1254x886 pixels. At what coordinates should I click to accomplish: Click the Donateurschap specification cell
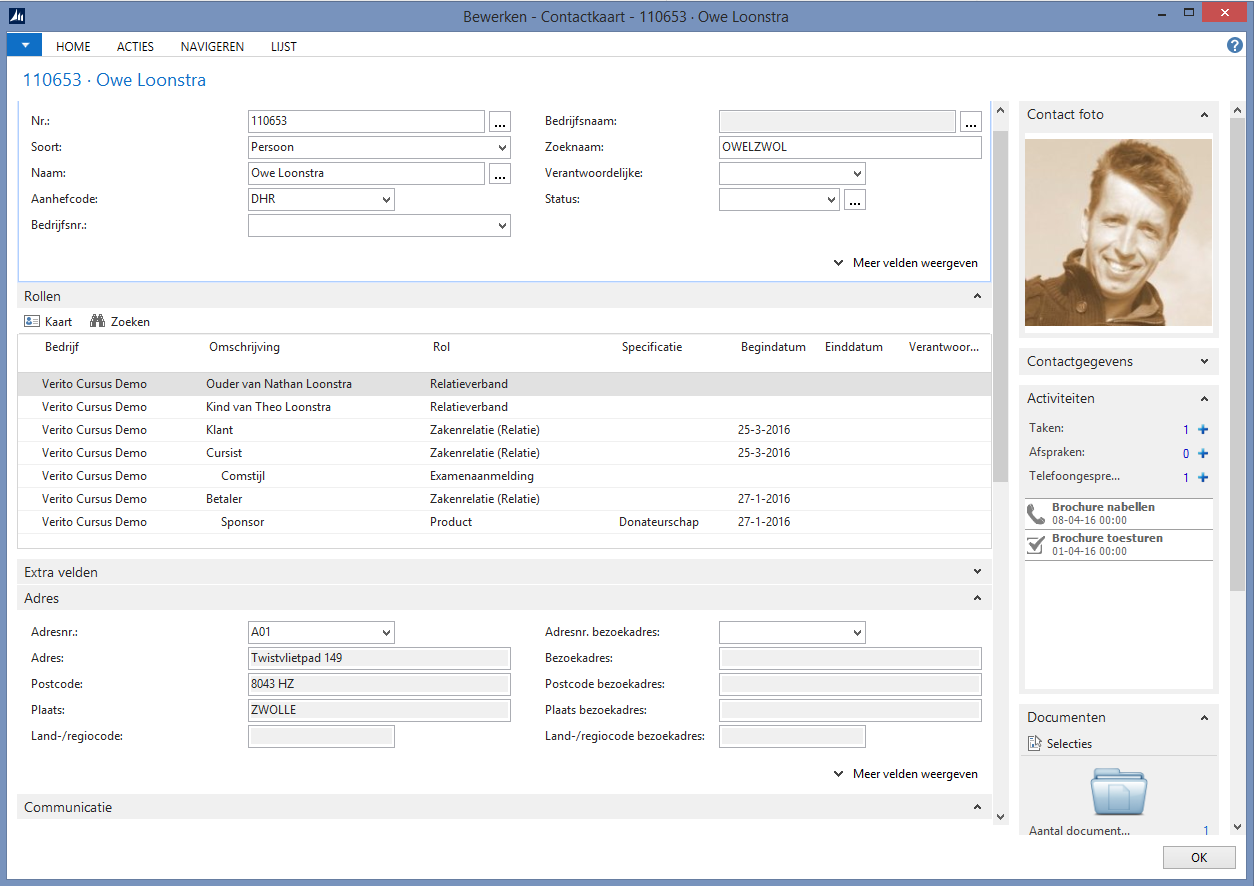(659, 522)
